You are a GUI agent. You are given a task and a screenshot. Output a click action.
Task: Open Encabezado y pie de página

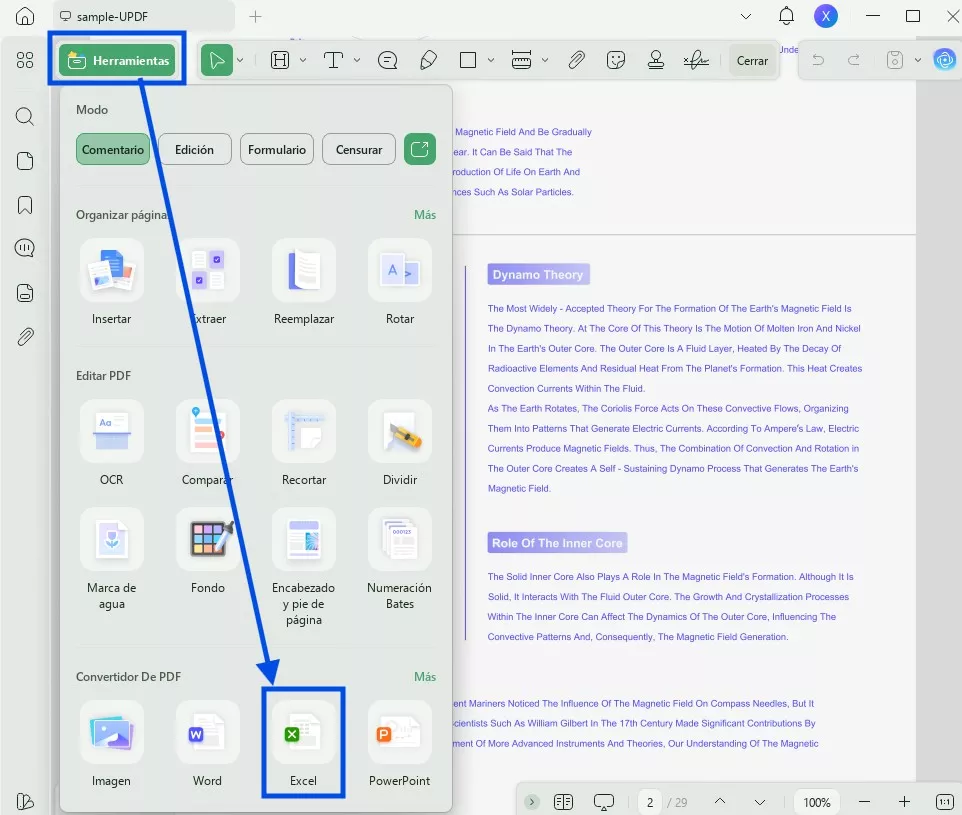coord(304,568)
